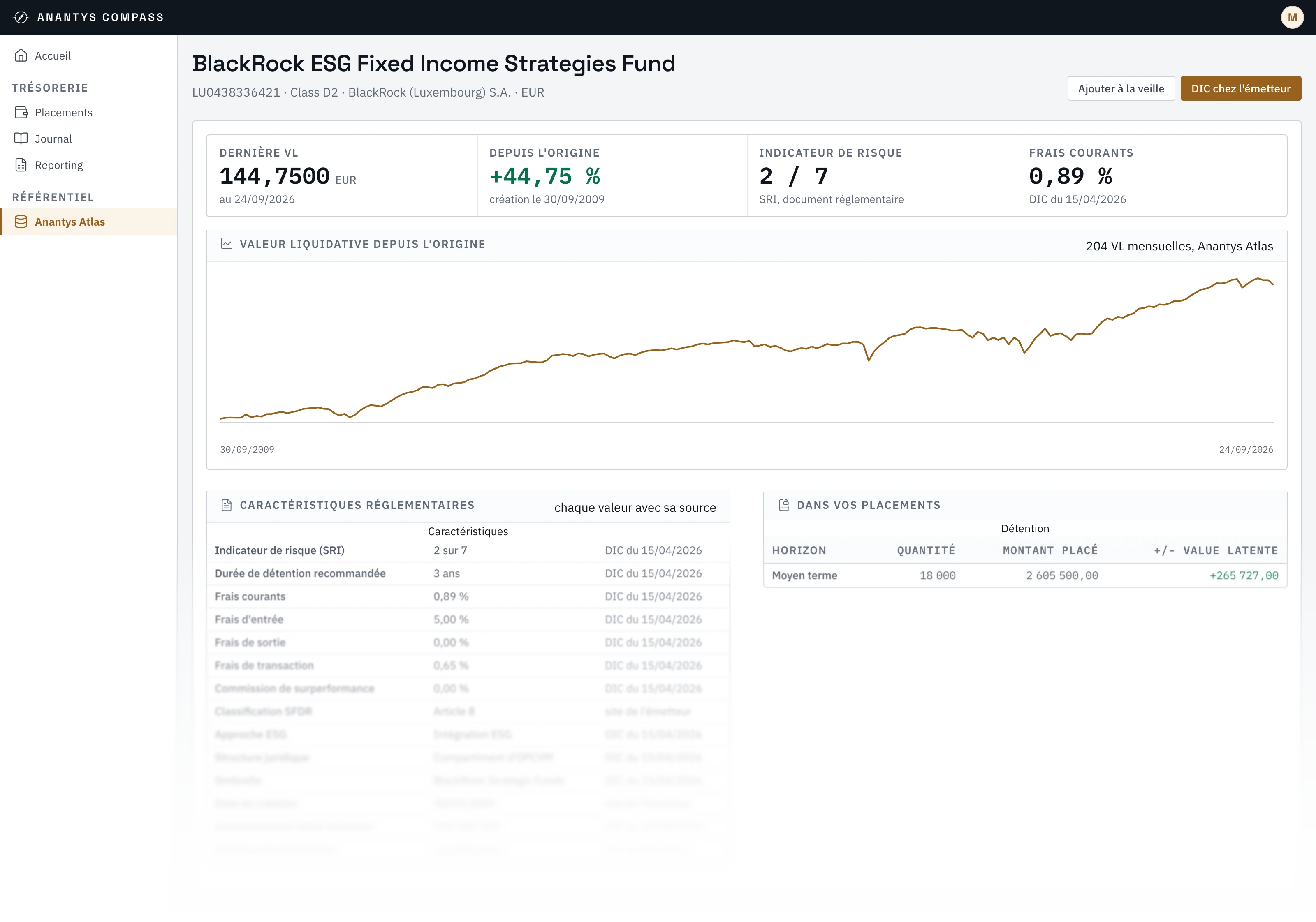Click the text création le 30/09/2009
Image resolution: width=1316 pixels, height=922 pixels.
(x=547, y=199)
